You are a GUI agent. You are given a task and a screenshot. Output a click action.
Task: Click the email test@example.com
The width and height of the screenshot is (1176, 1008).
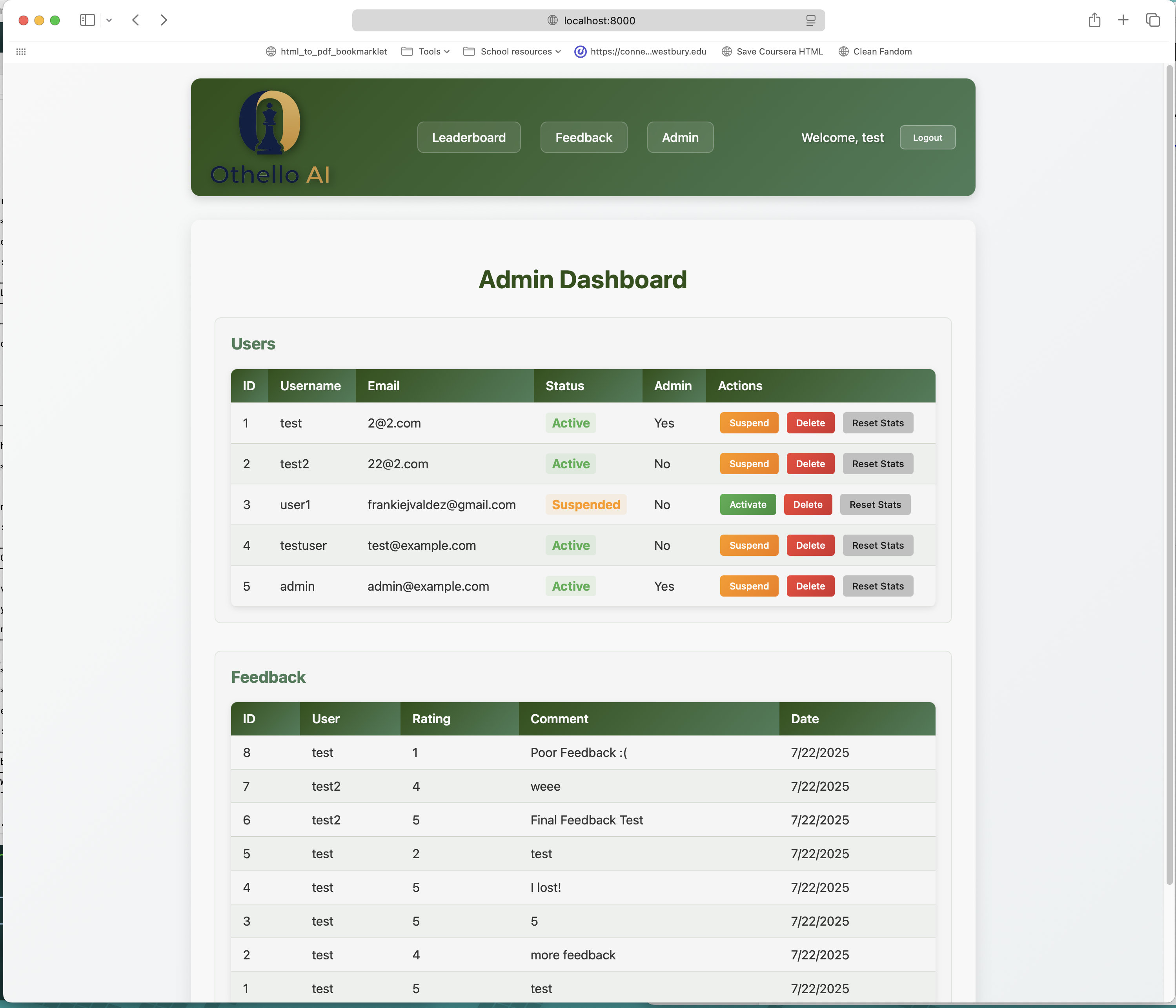coord(421,546)
